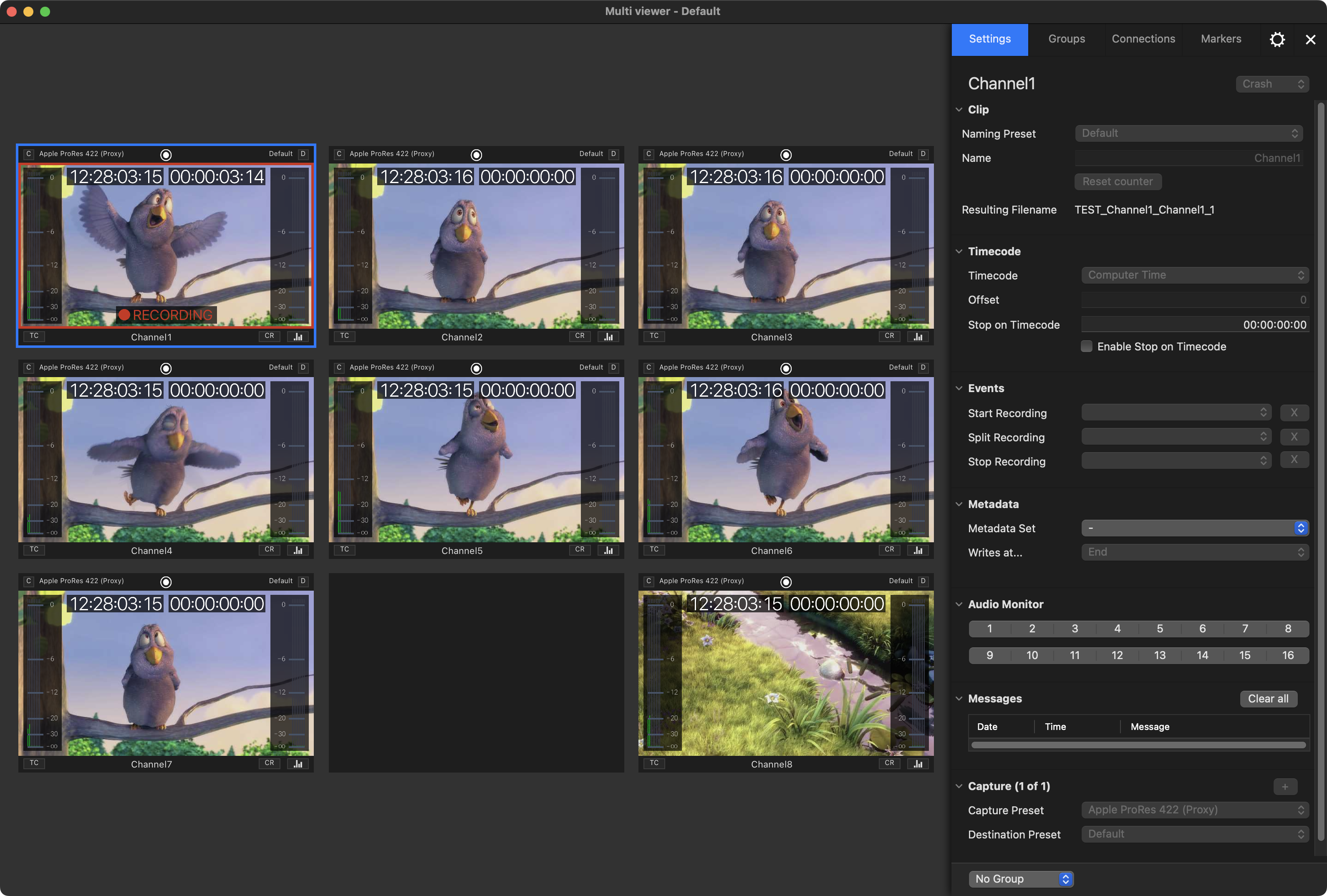
Task: Open the Crash record mode dropdown
Action: tap(1272, 84)
